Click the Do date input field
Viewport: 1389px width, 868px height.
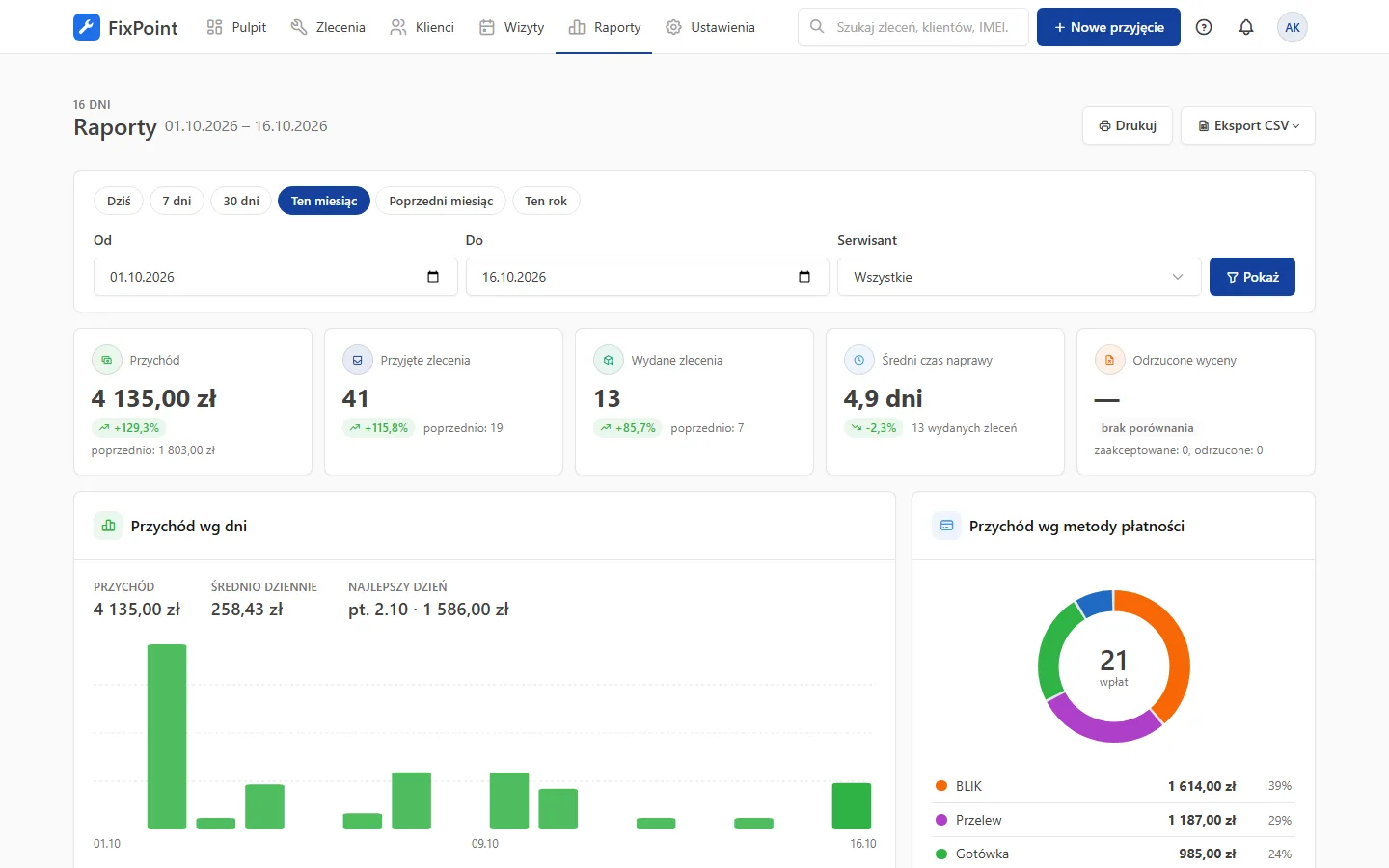point(647,277)
